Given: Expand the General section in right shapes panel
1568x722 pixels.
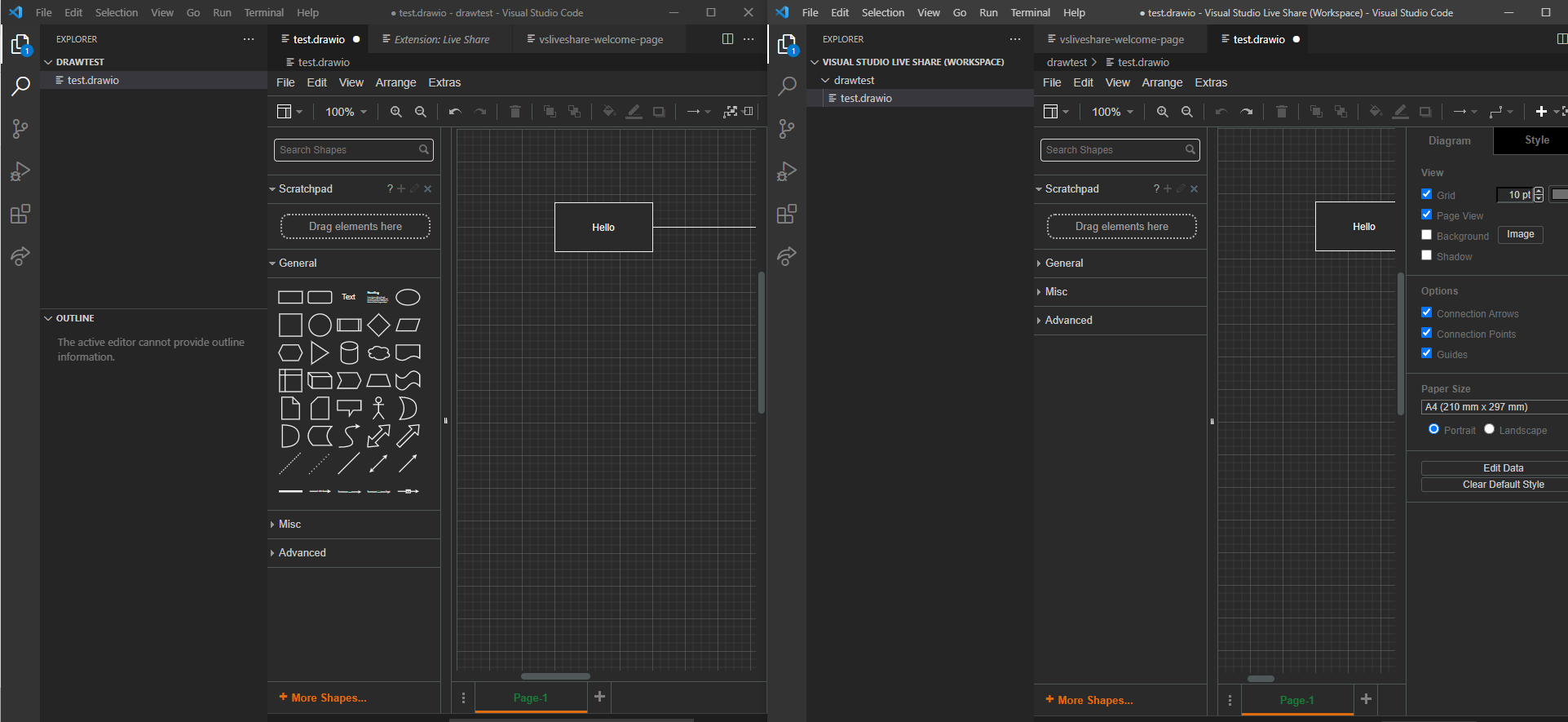Looking at the screenshot, I should point(1120,263).
